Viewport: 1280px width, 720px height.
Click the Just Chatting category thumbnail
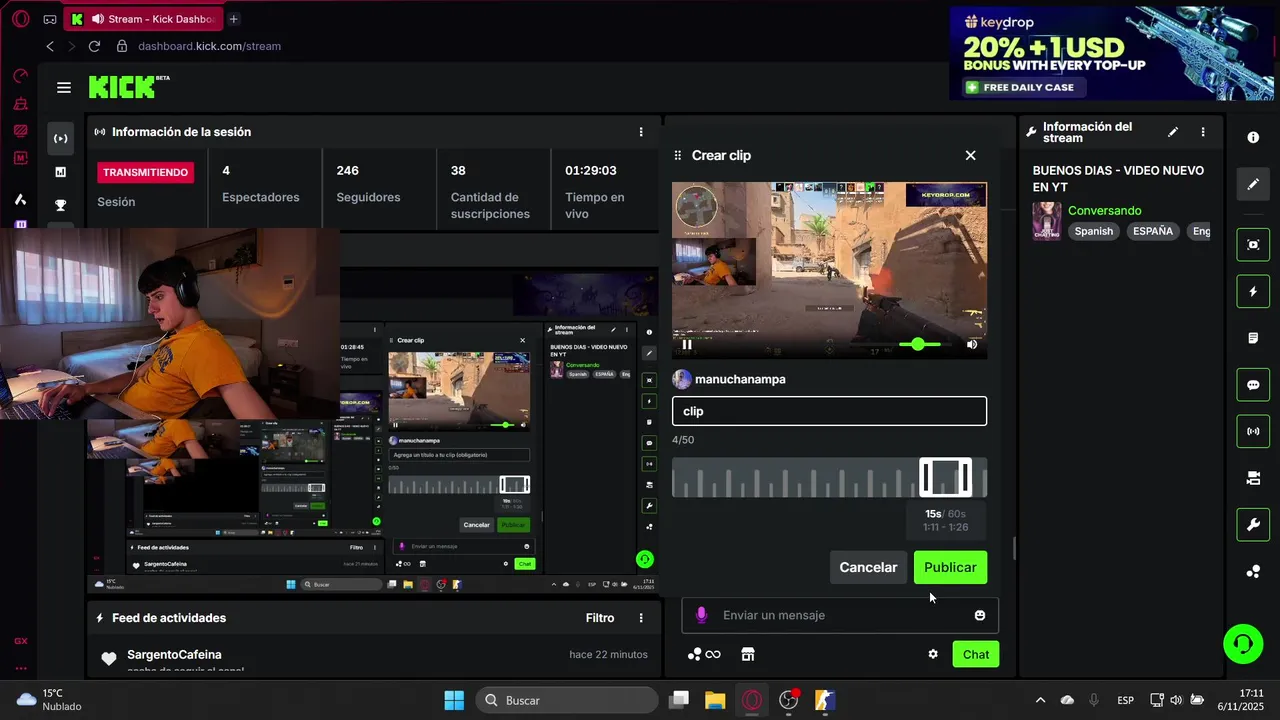1047,221
